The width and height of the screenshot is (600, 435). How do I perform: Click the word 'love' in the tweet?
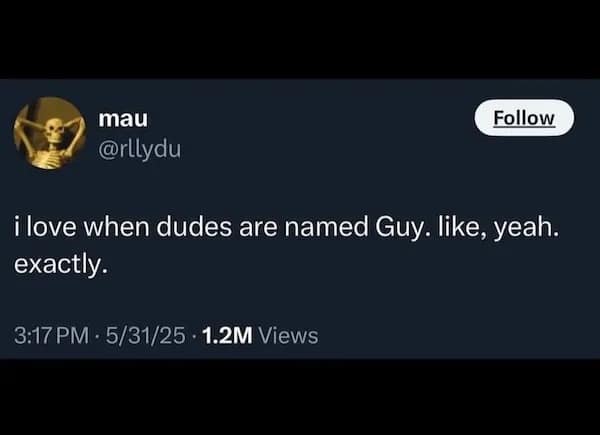coord(52,227)
